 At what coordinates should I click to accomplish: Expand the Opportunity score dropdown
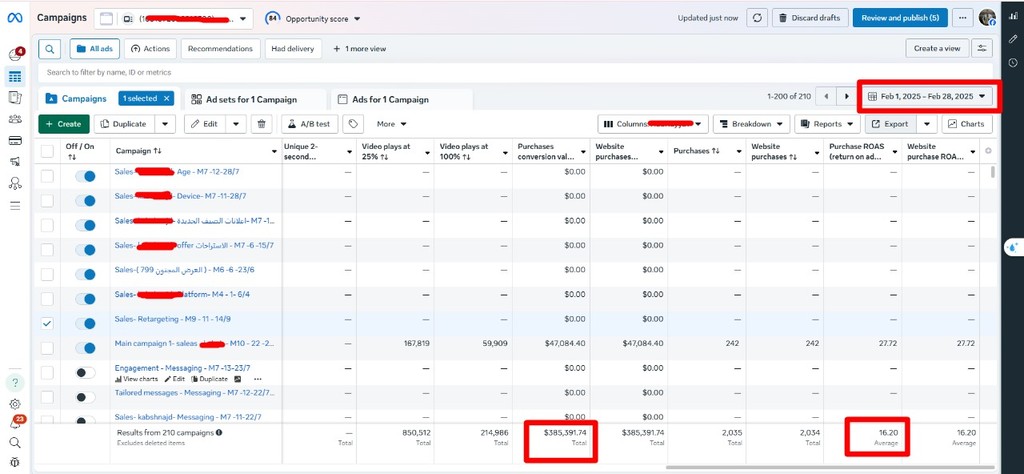(x=314, y=18)
